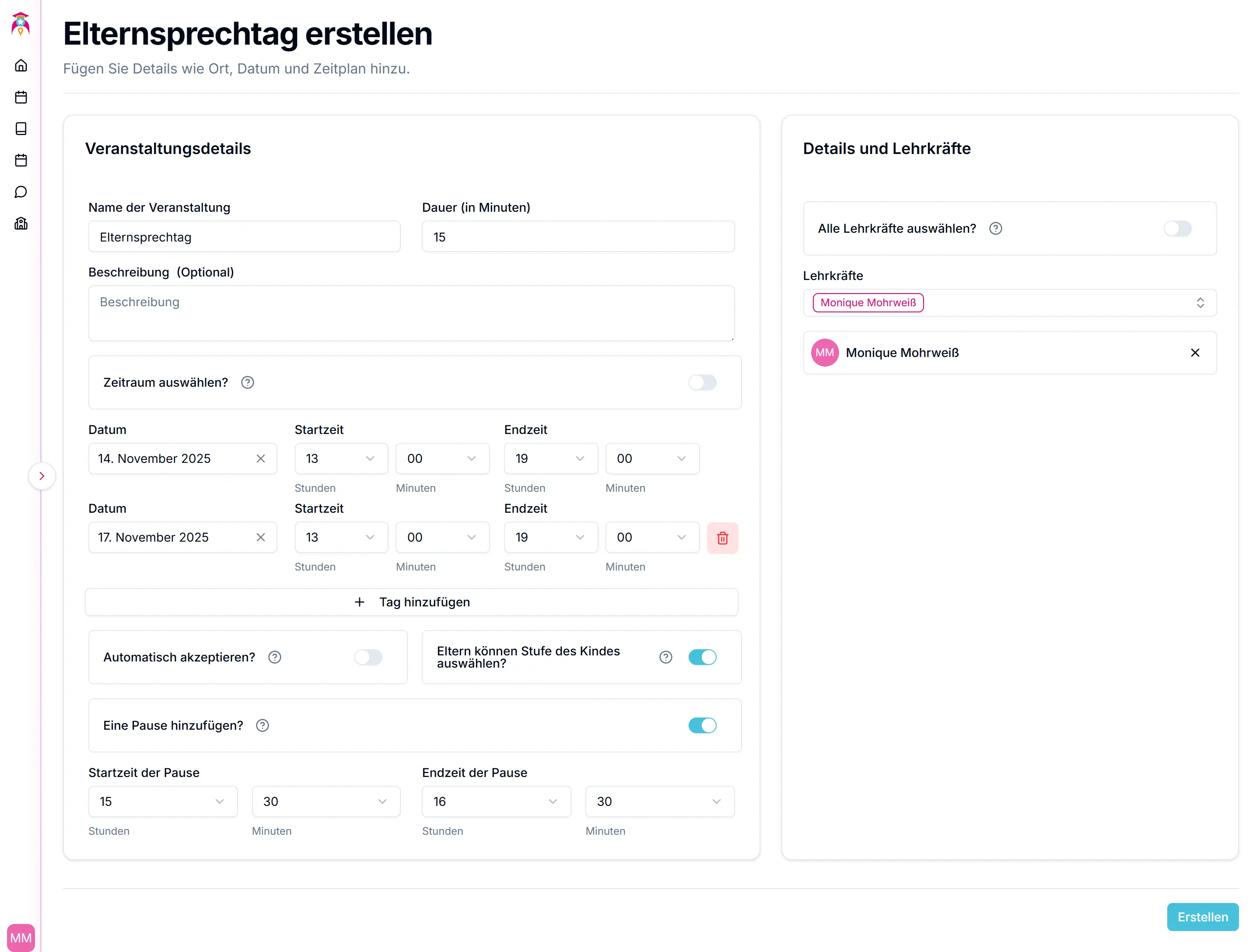Click the Beschreibung text area
The height and width of the screenshot is (952, 1260).
411,313
